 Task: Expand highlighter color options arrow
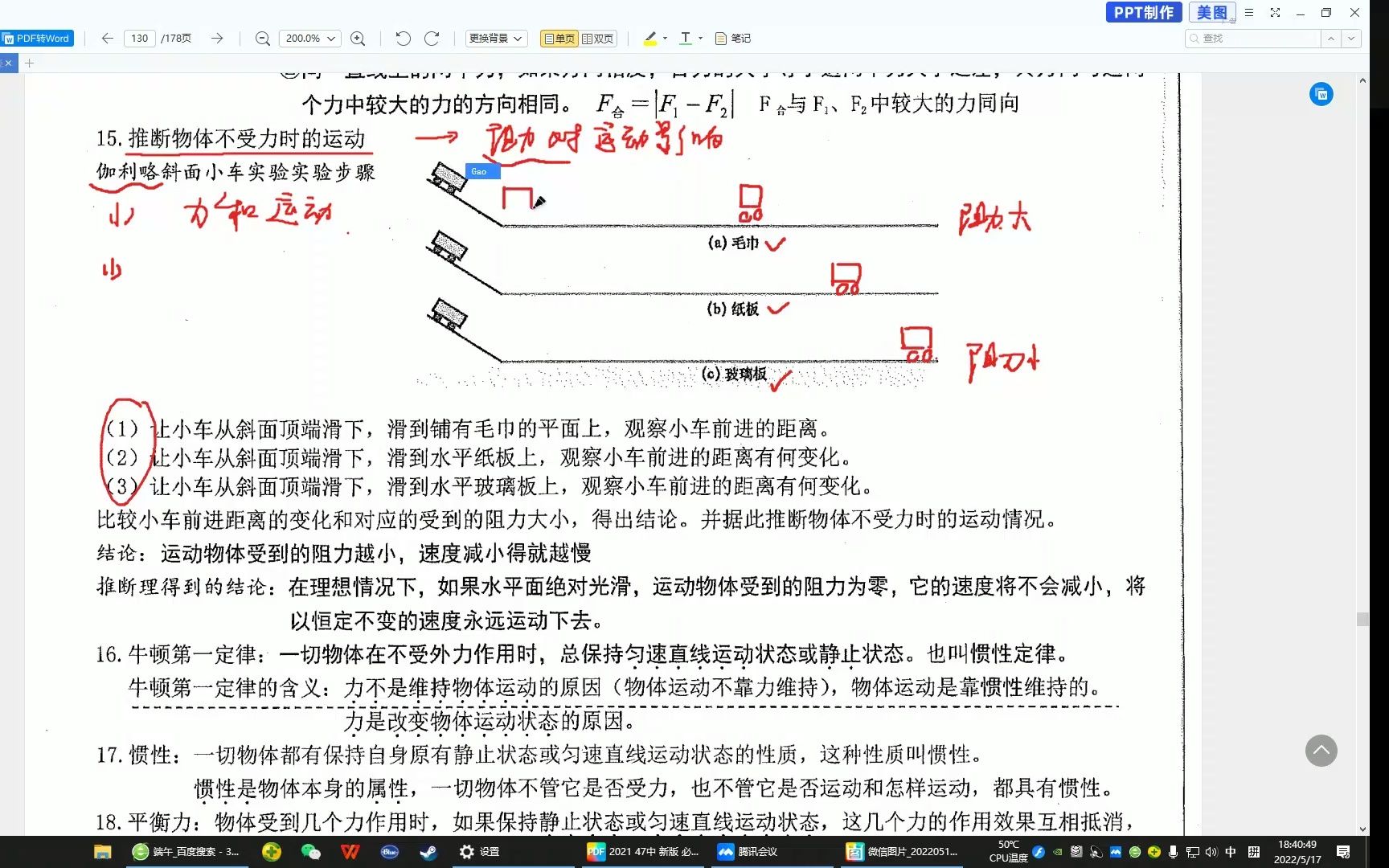coord(665,39)
